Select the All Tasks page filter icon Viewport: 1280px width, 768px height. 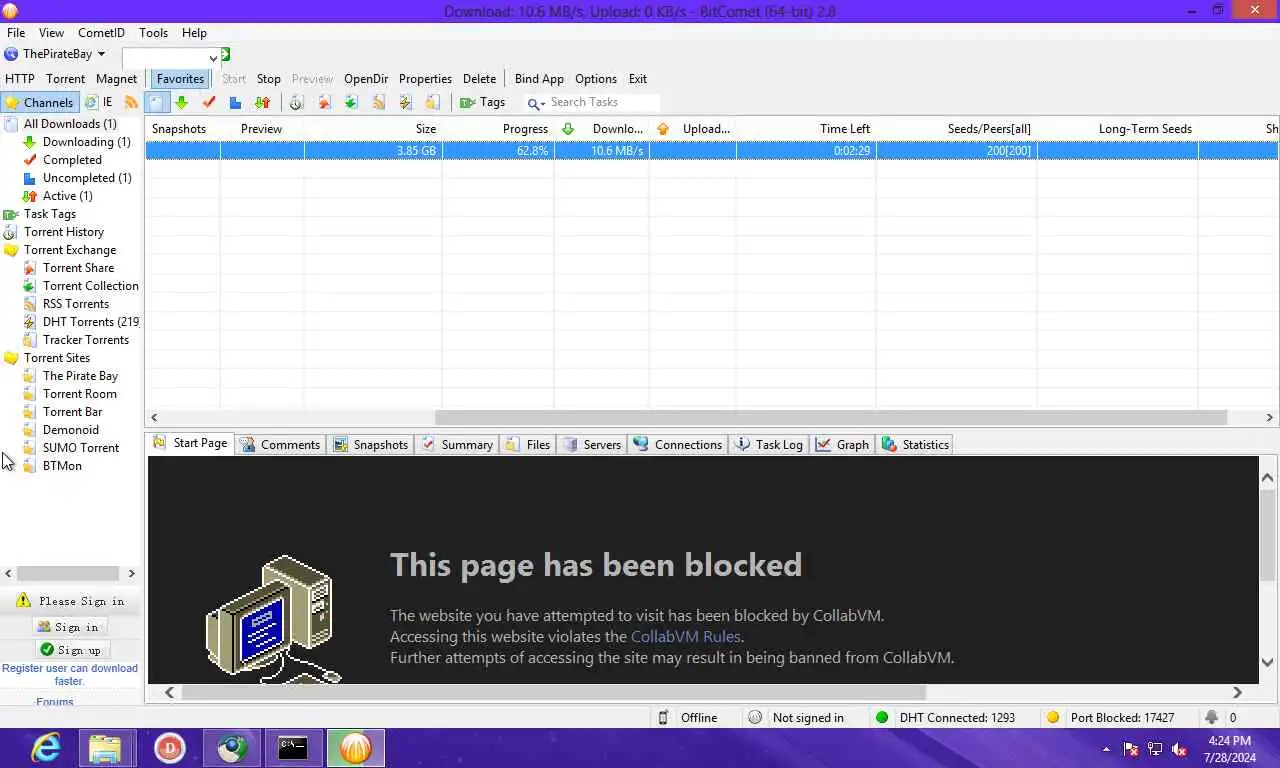click(x=156, y=102)
